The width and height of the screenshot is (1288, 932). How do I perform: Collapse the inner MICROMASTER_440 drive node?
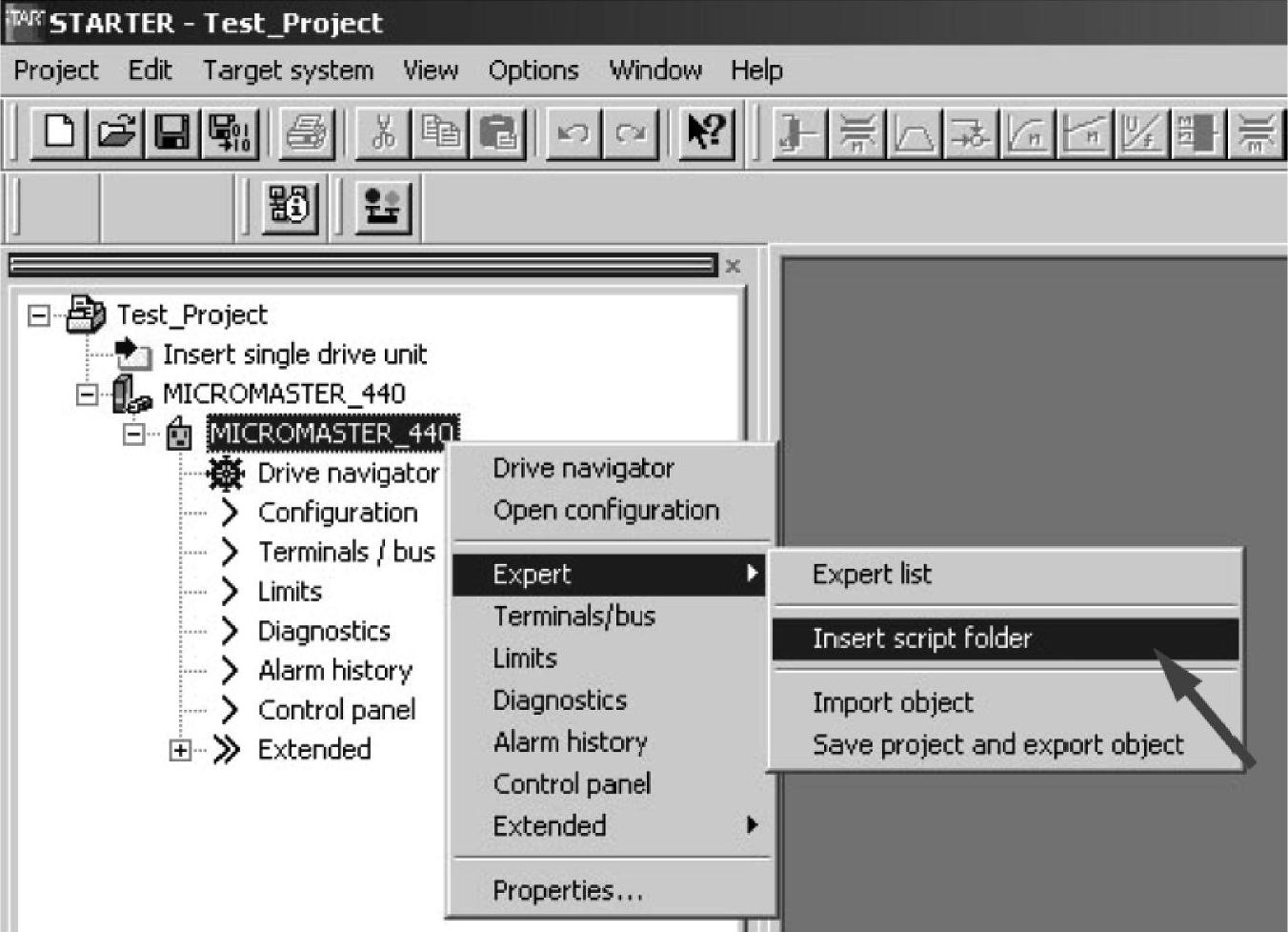(134, 435)
